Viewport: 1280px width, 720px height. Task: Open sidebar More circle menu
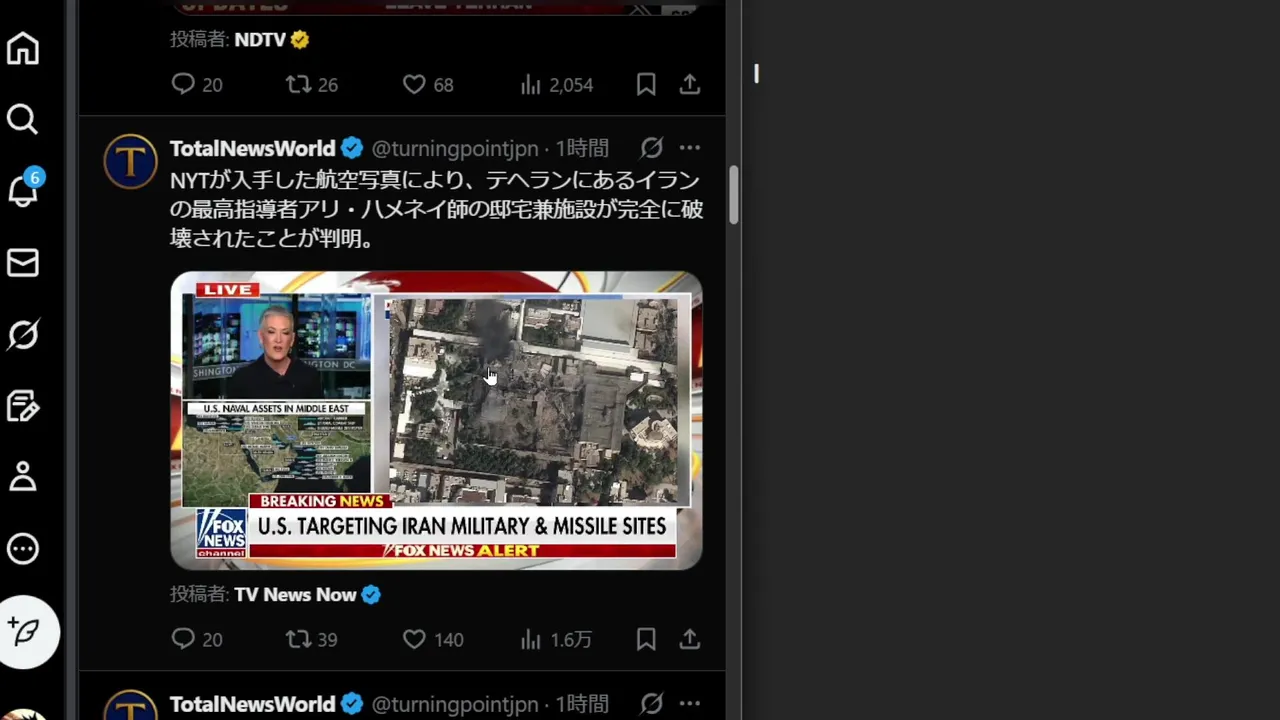(x=23, y=548)
